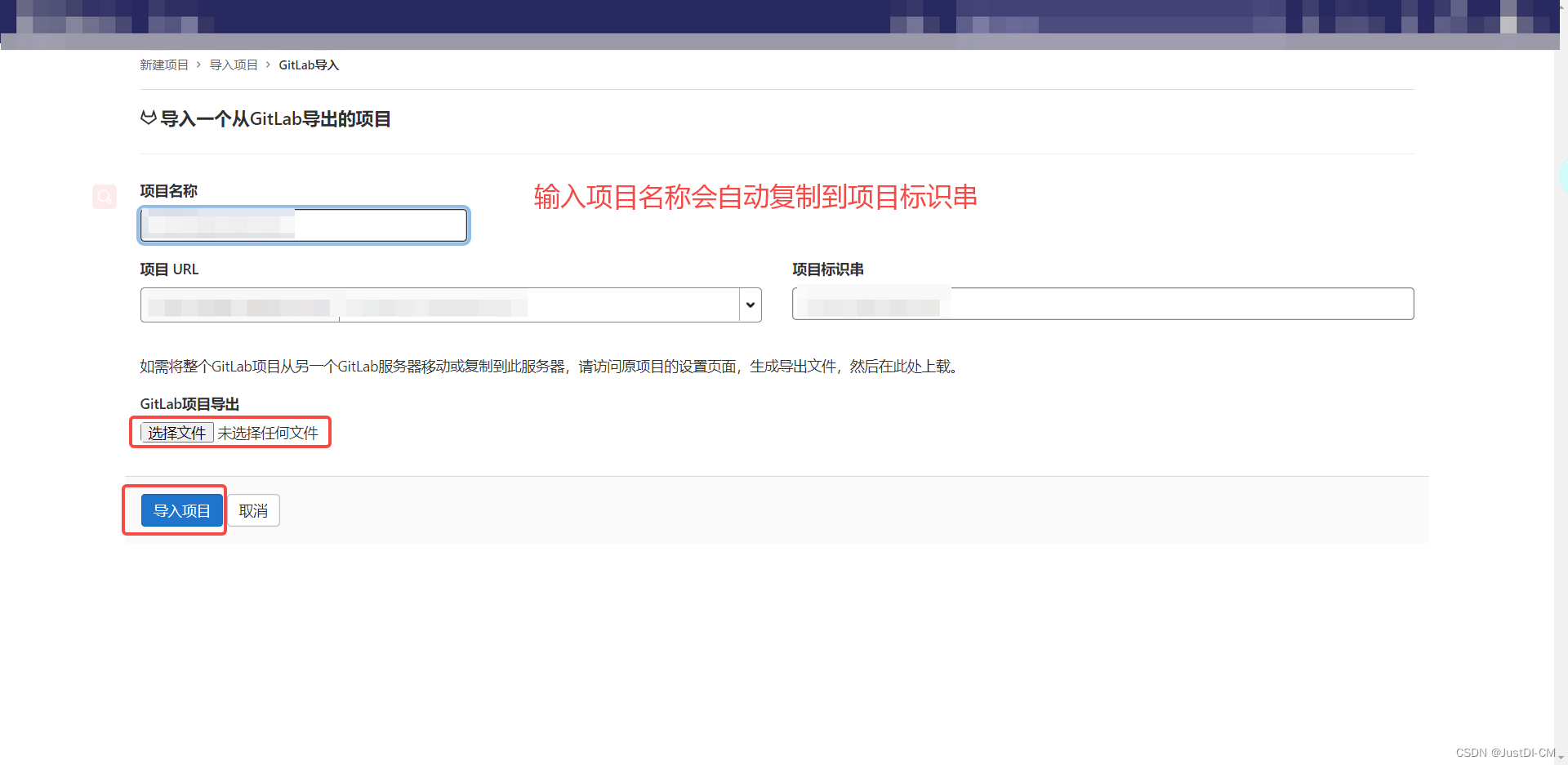Click the 未选择任何文件 status text
This screenshot has height=765, width=1568.
point(268,433)
